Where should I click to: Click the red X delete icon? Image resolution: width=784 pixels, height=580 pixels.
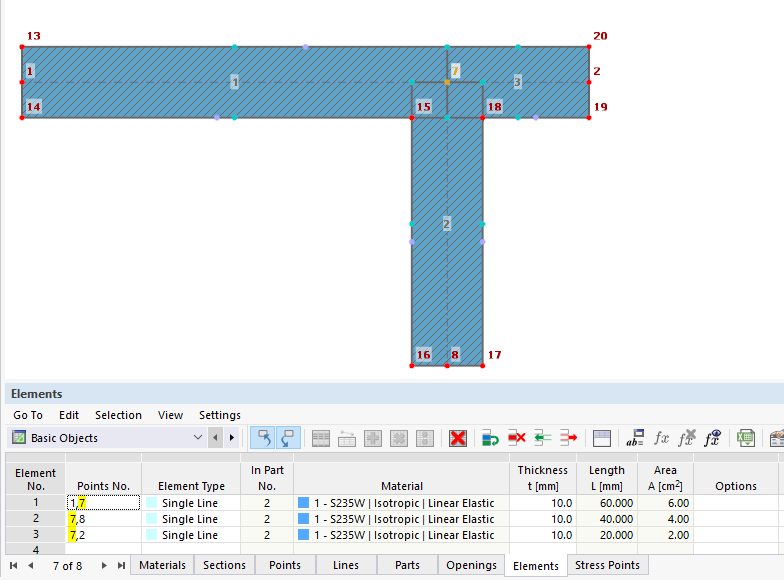coord(458,438)
